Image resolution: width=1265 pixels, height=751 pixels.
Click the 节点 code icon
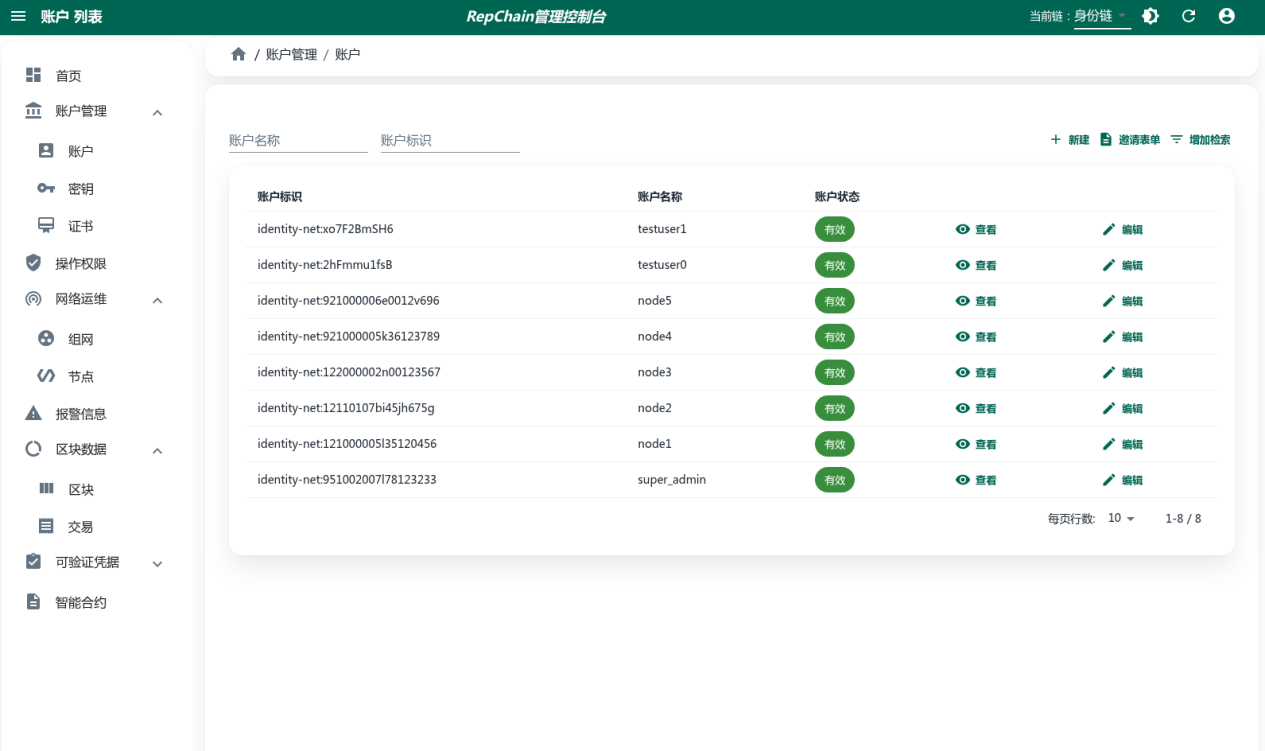(x=46, y=376)
